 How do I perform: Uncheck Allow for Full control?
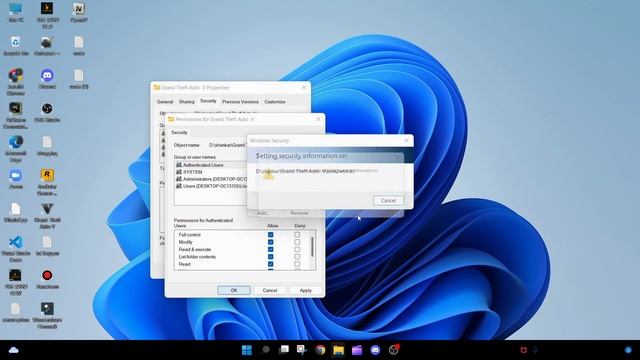[x=270, y=235]
